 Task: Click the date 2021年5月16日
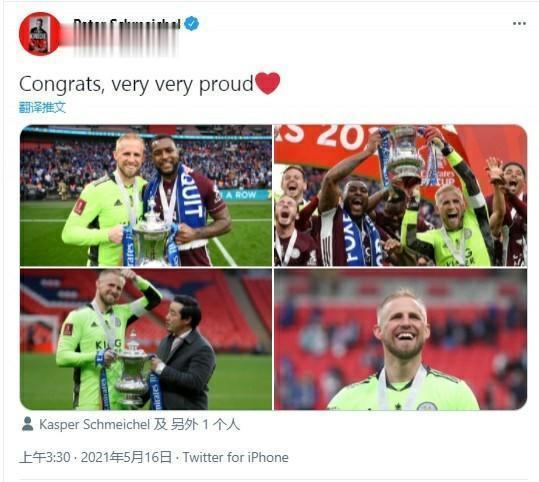pos(126,457)
